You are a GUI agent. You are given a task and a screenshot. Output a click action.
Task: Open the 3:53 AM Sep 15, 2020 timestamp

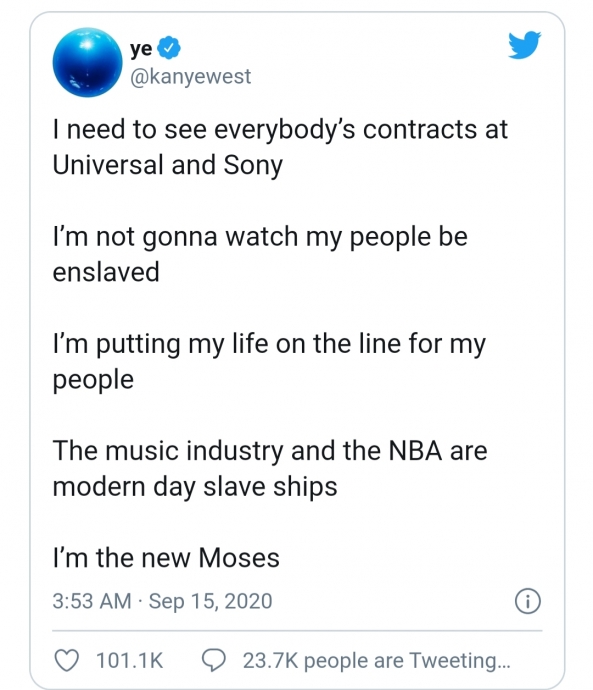pyautogui.click(x=162, y=601)
